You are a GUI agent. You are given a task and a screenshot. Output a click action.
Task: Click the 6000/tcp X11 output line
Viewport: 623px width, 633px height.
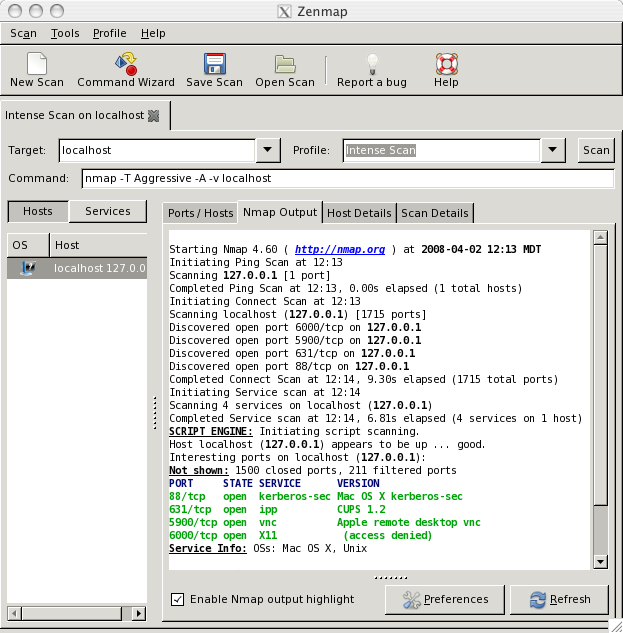tap(300, 535)
